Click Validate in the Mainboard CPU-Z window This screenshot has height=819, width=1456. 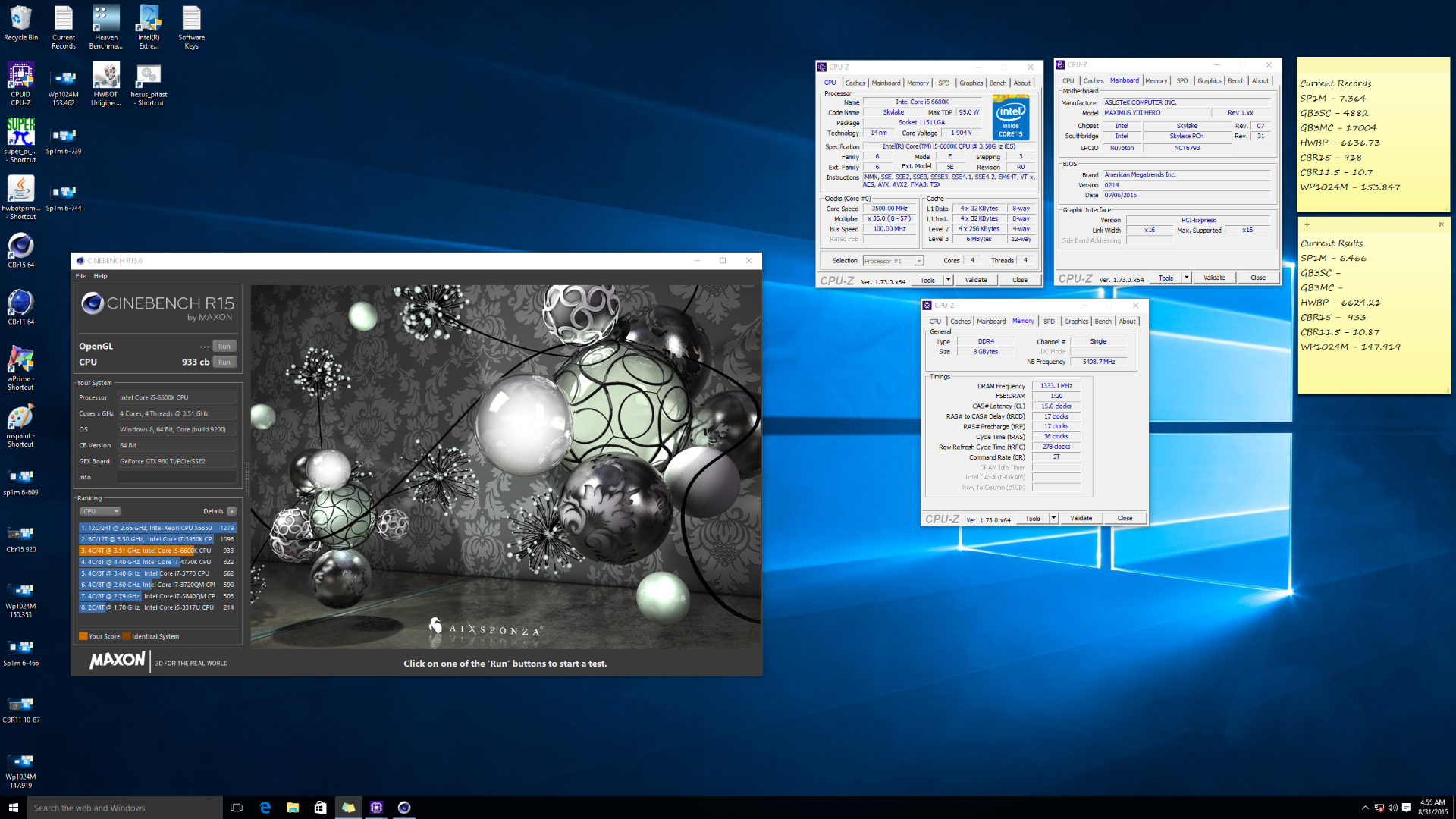click(x=1214, y=278)
